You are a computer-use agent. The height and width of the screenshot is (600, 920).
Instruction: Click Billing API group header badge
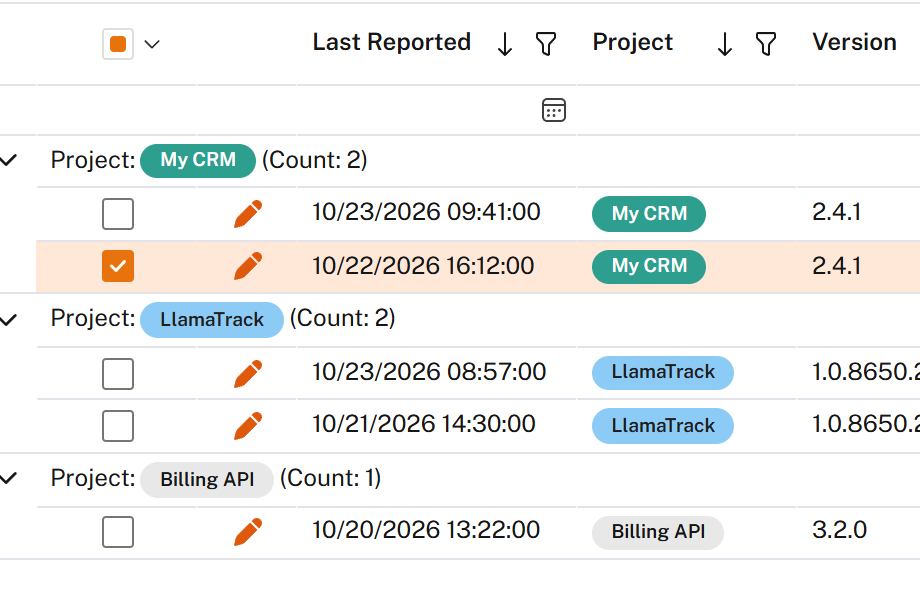coord(207,480)
